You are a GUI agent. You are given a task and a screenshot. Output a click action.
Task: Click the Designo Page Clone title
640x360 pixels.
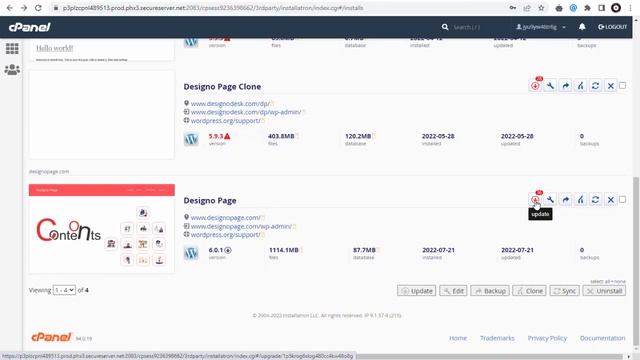tap(222, 87)
